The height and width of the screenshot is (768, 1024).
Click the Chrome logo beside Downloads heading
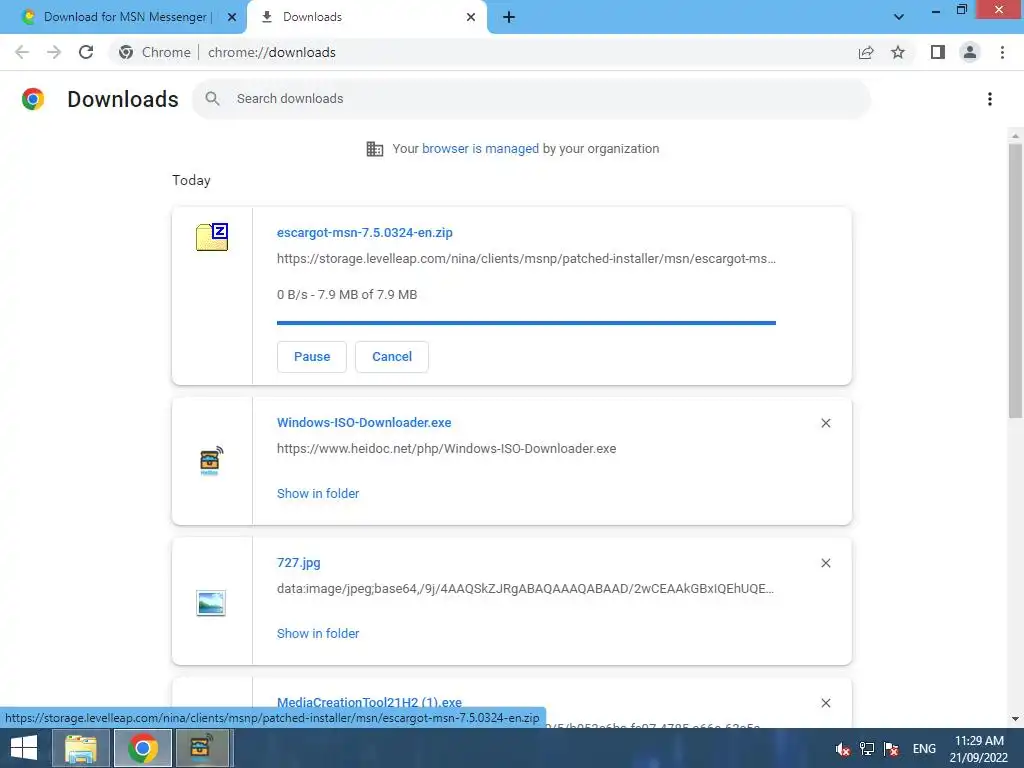point(33,99)
